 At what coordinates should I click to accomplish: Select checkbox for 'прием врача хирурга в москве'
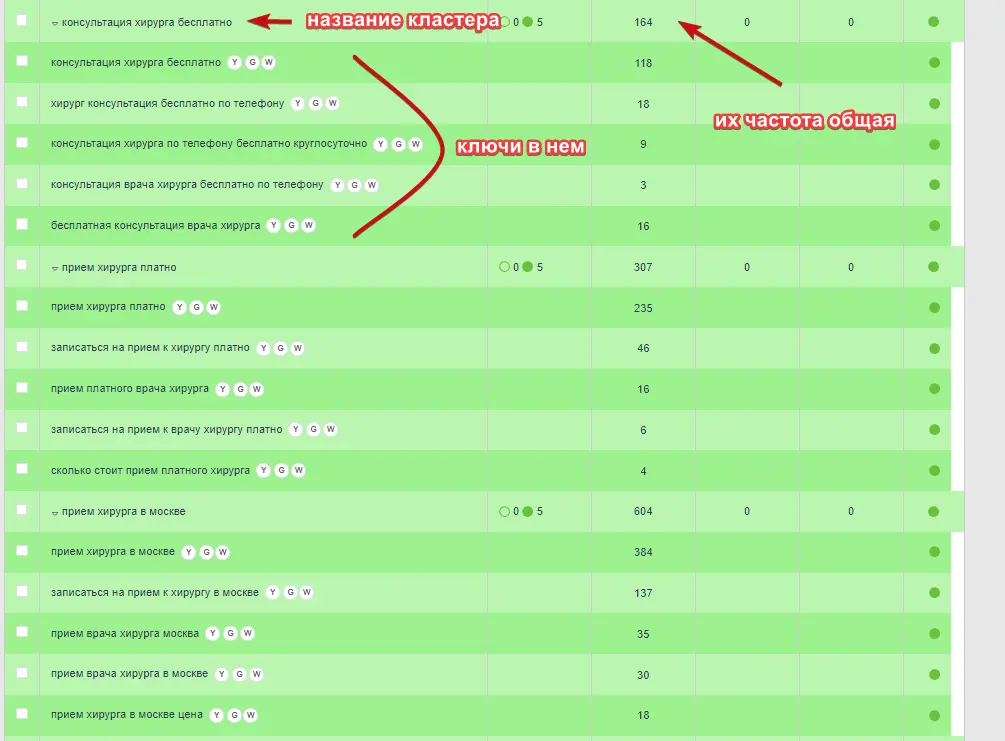[x=22, y=673]
